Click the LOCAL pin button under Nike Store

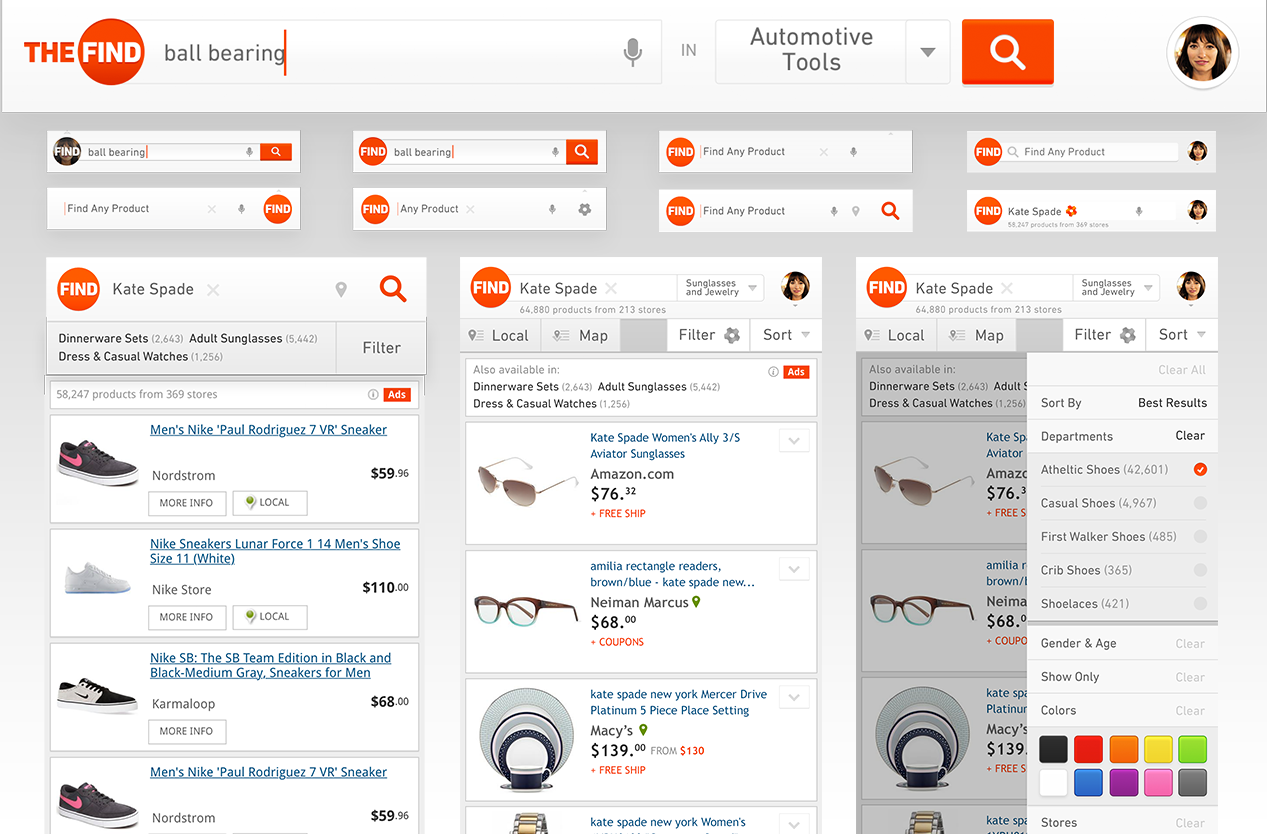(270, 617)
